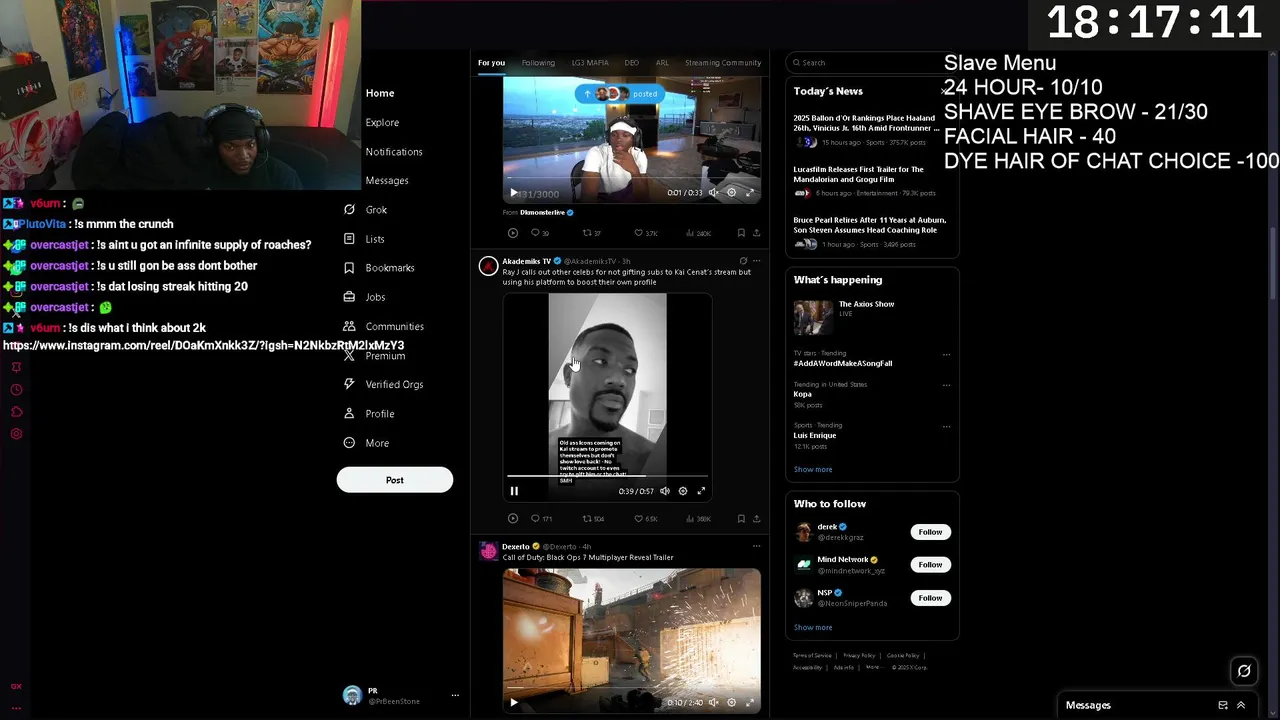Bookmark the Dkmonsterlive video post

741,233
